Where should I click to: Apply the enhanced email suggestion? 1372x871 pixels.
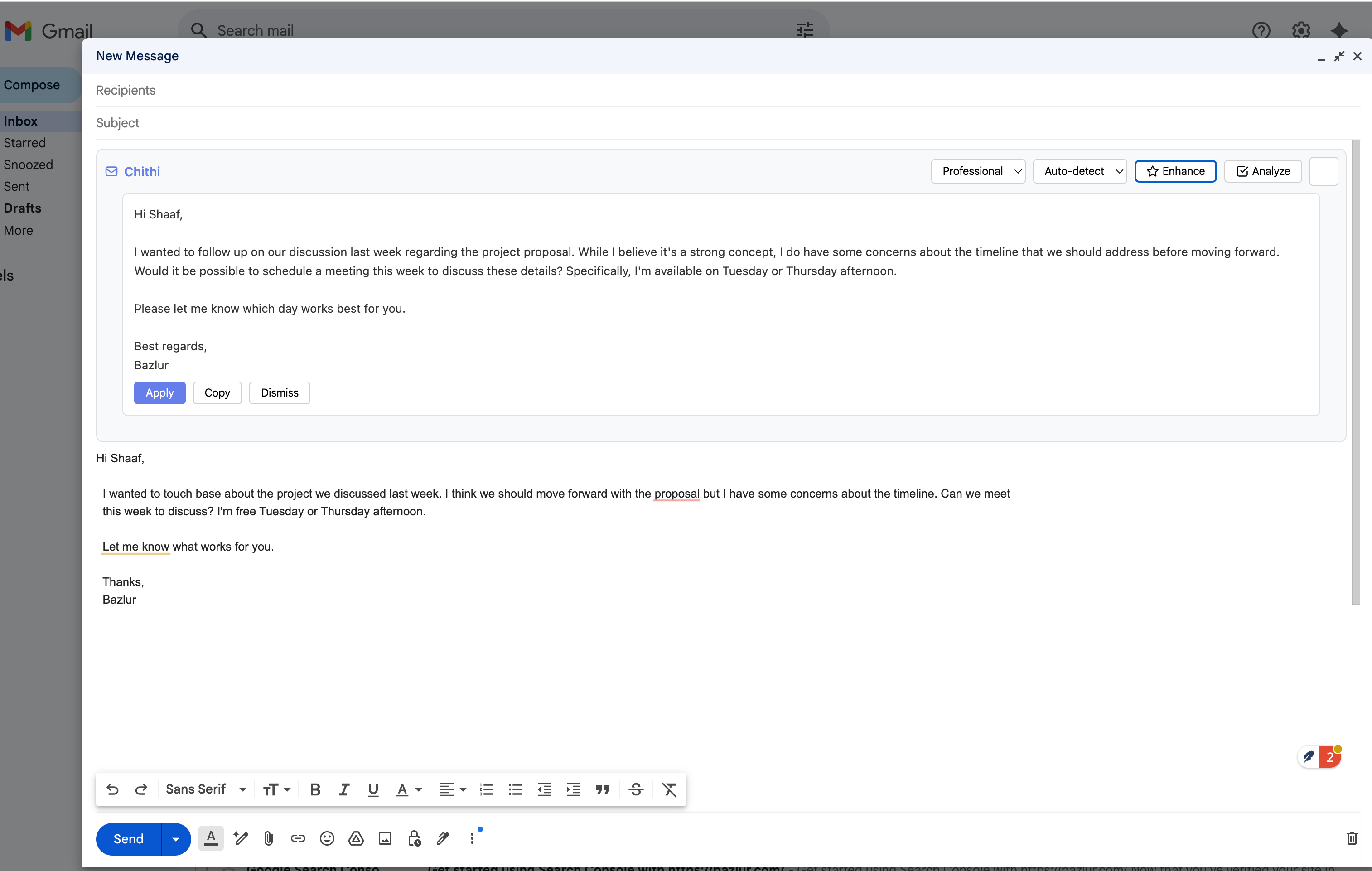159,393
